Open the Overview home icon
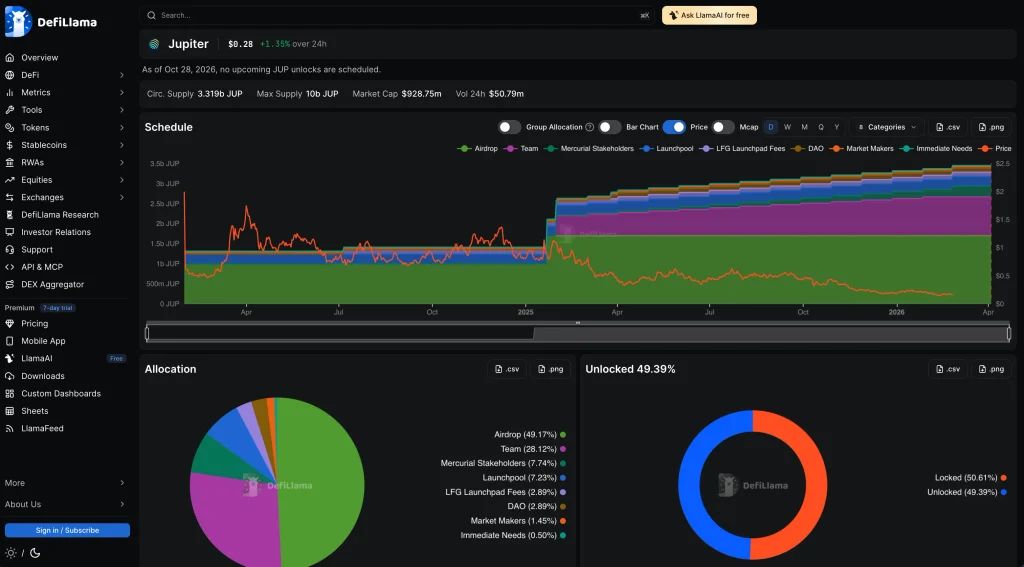The height and width of the screenshot is (567, 1024). coord(9,57)
